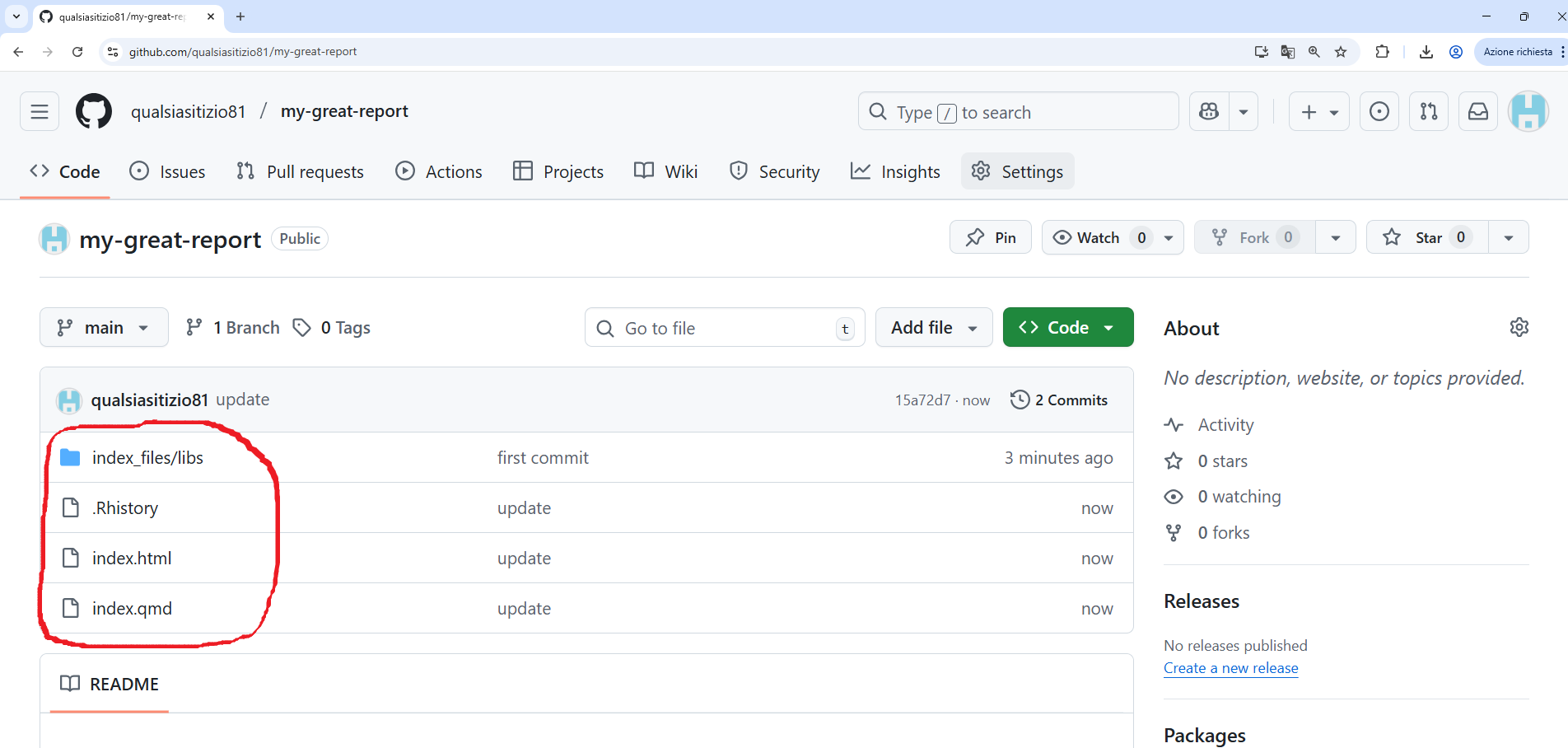
Task: Click Create a new release link
Action: [x=1230, y=668]
